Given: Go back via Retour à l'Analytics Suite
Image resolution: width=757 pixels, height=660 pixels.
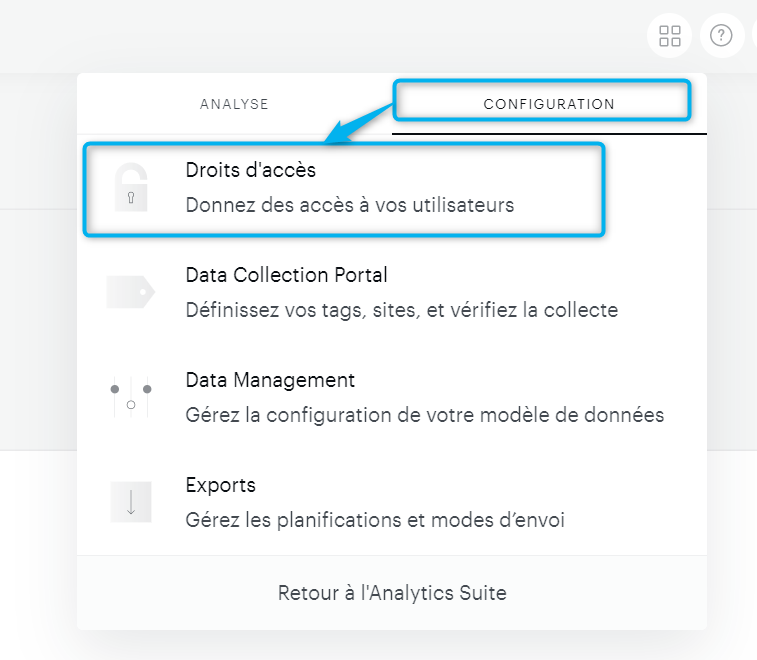Looking at the screenshot, I should [392, 593].
